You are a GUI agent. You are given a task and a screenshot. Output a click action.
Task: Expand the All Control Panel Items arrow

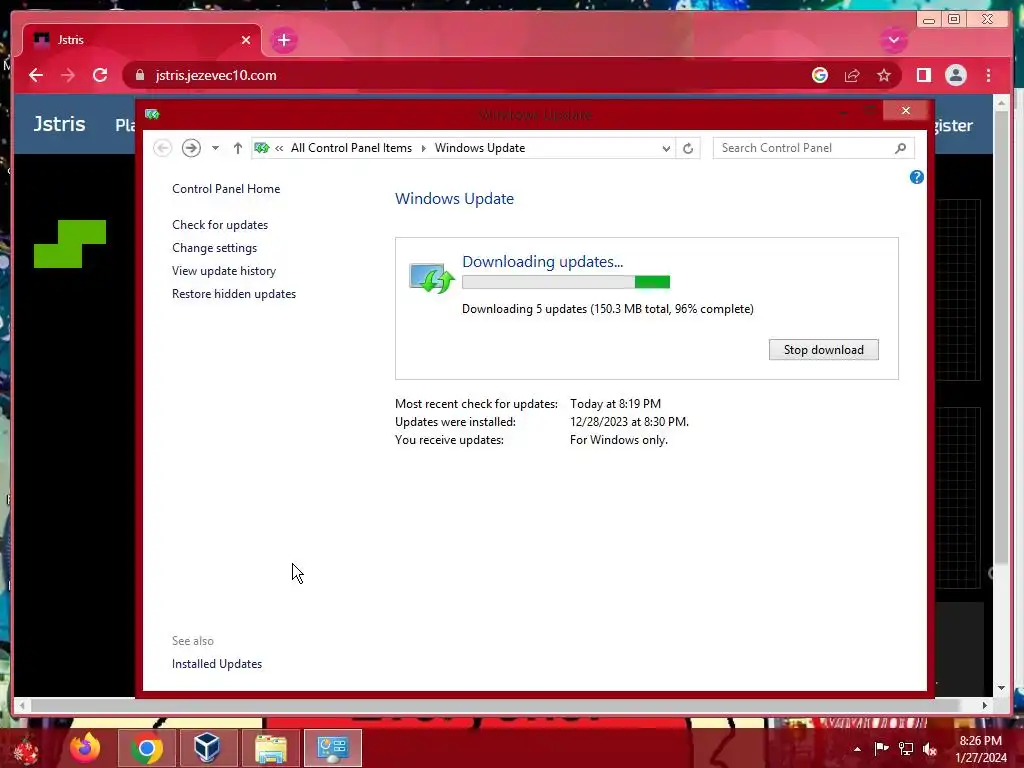(x=423, y=148)
